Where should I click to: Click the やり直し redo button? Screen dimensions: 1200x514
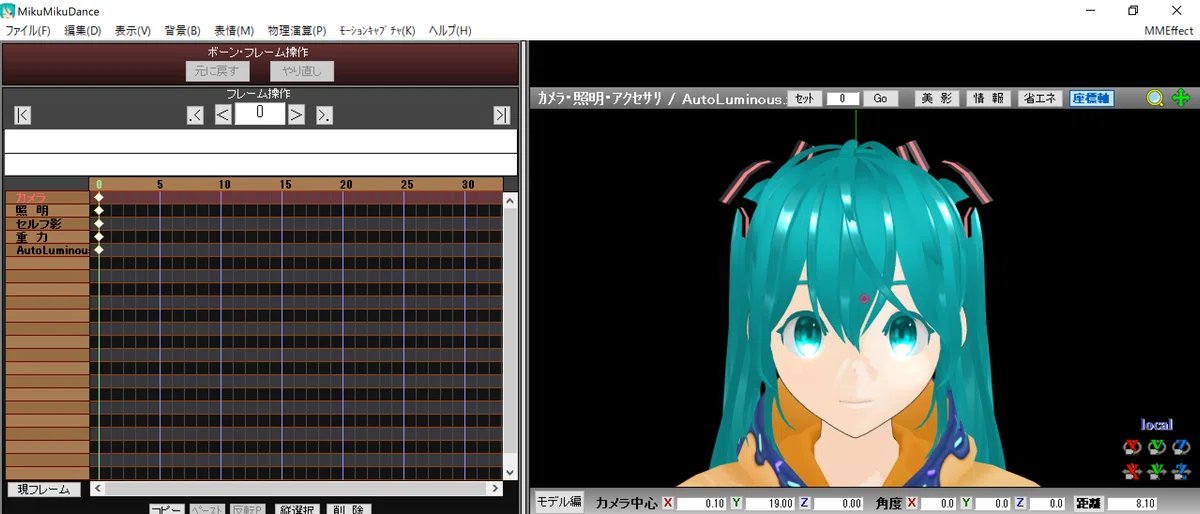coord(302,71)
